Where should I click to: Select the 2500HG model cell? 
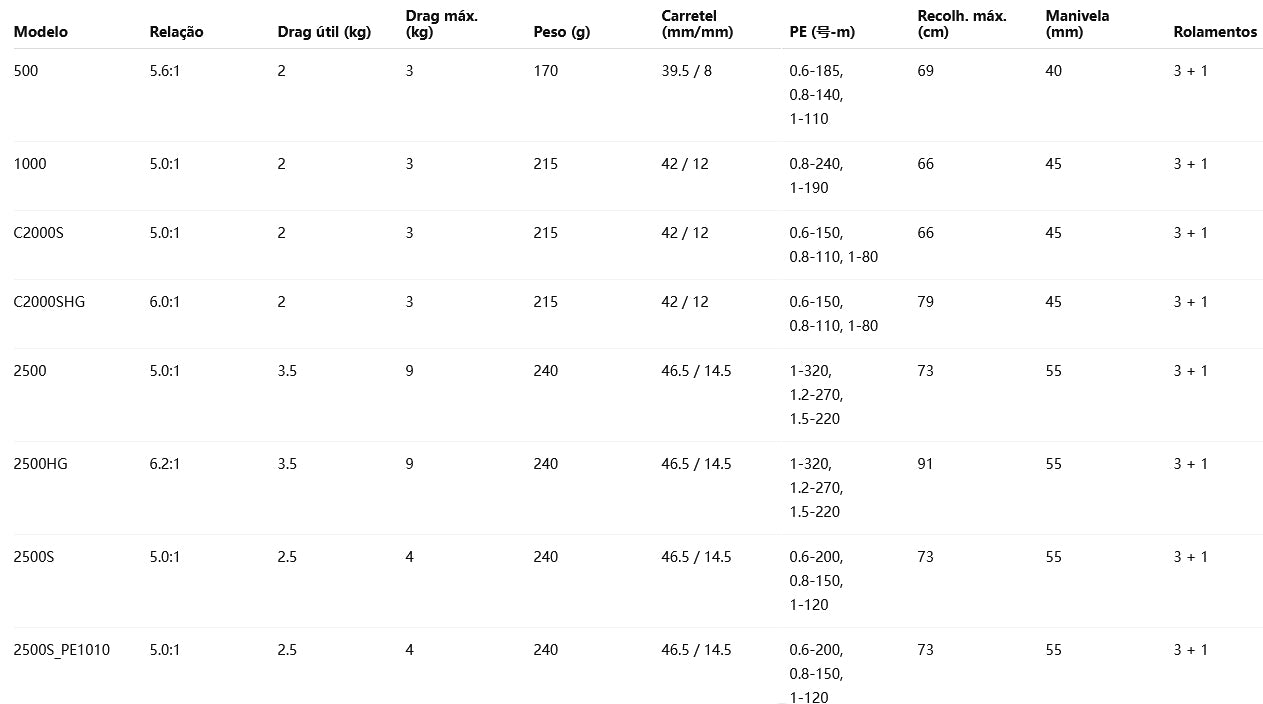[x=41, y=464]
